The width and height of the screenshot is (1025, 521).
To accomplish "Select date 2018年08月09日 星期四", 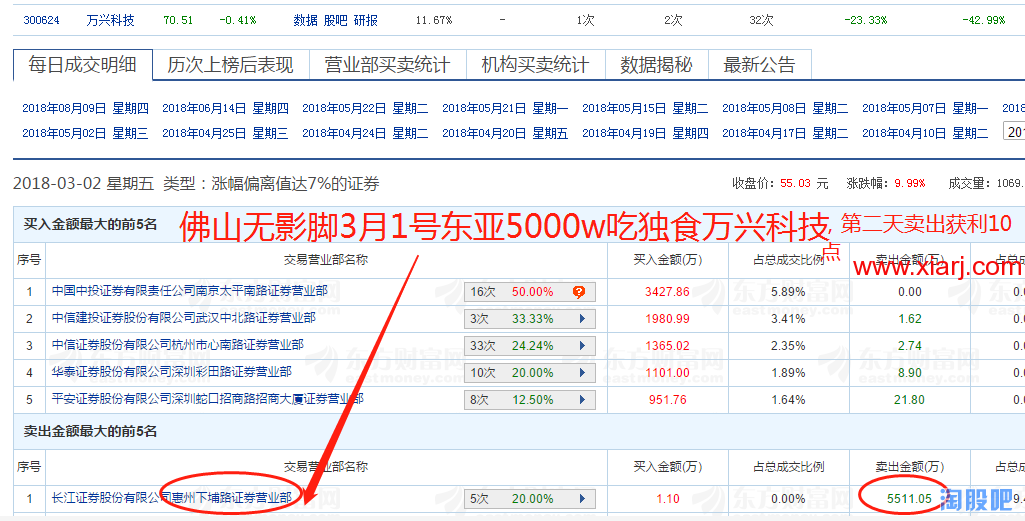I will [x=86, y=109].
